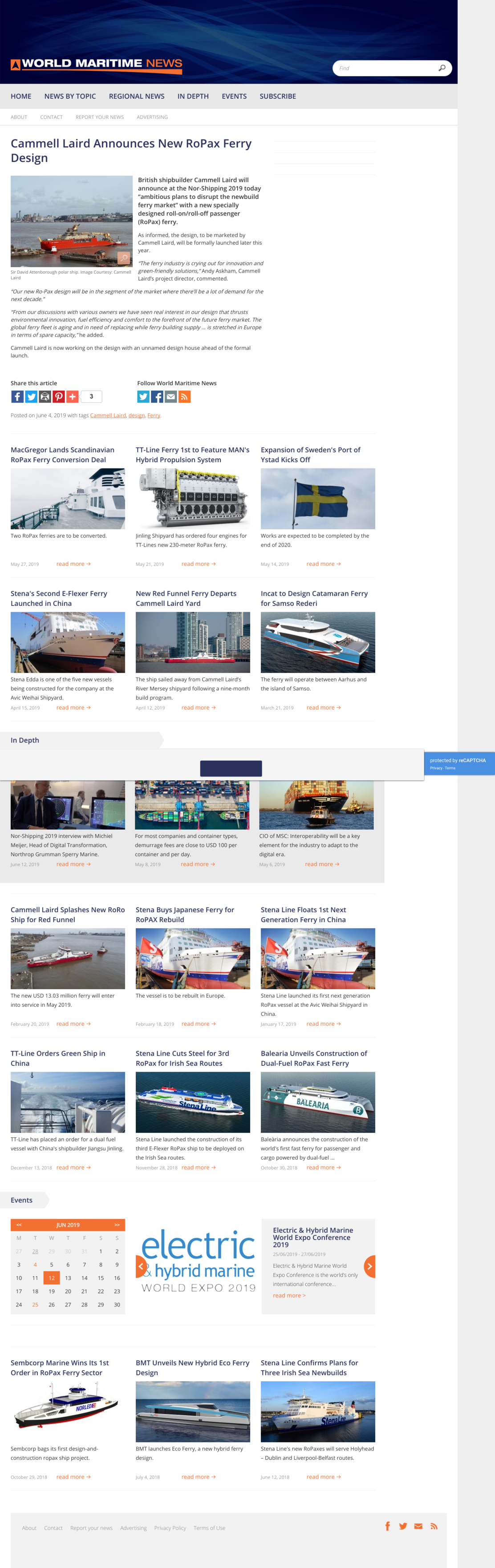Select June 25 in events calendar
This screenshot has width=495, height=1568.
[x=35, y=1304]
